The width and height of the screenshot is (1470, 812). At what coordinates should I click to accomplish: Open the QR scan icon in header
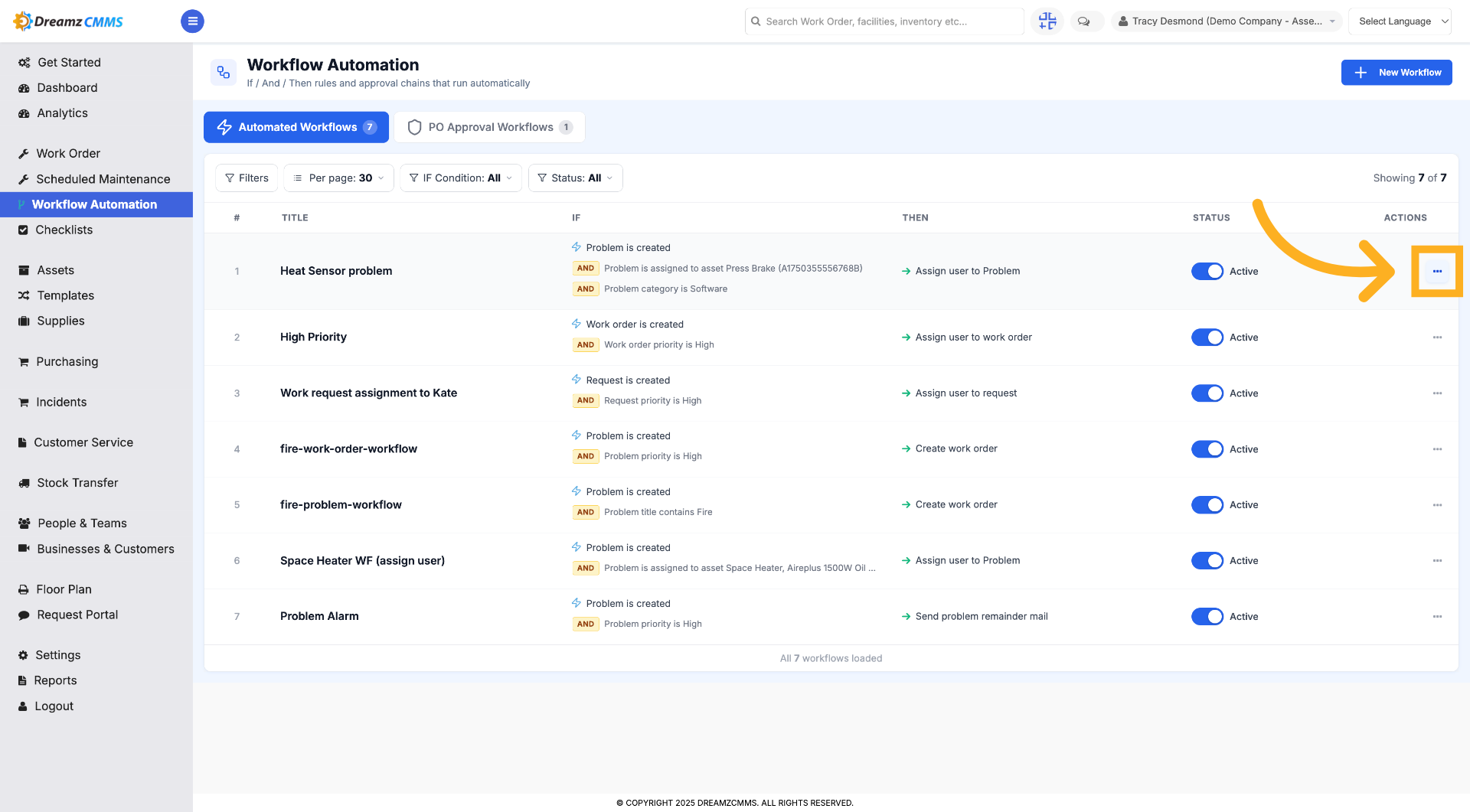pyautogui.click(x=1047, y=21)
